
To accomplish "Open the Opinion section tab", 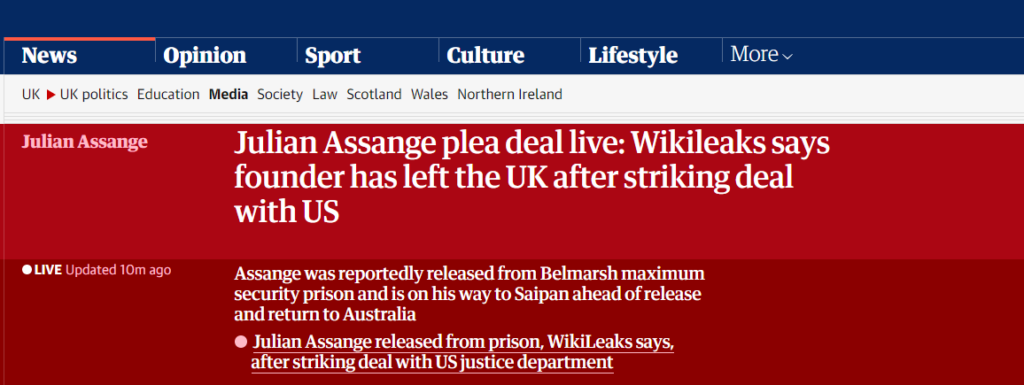I will click(204, 55).
